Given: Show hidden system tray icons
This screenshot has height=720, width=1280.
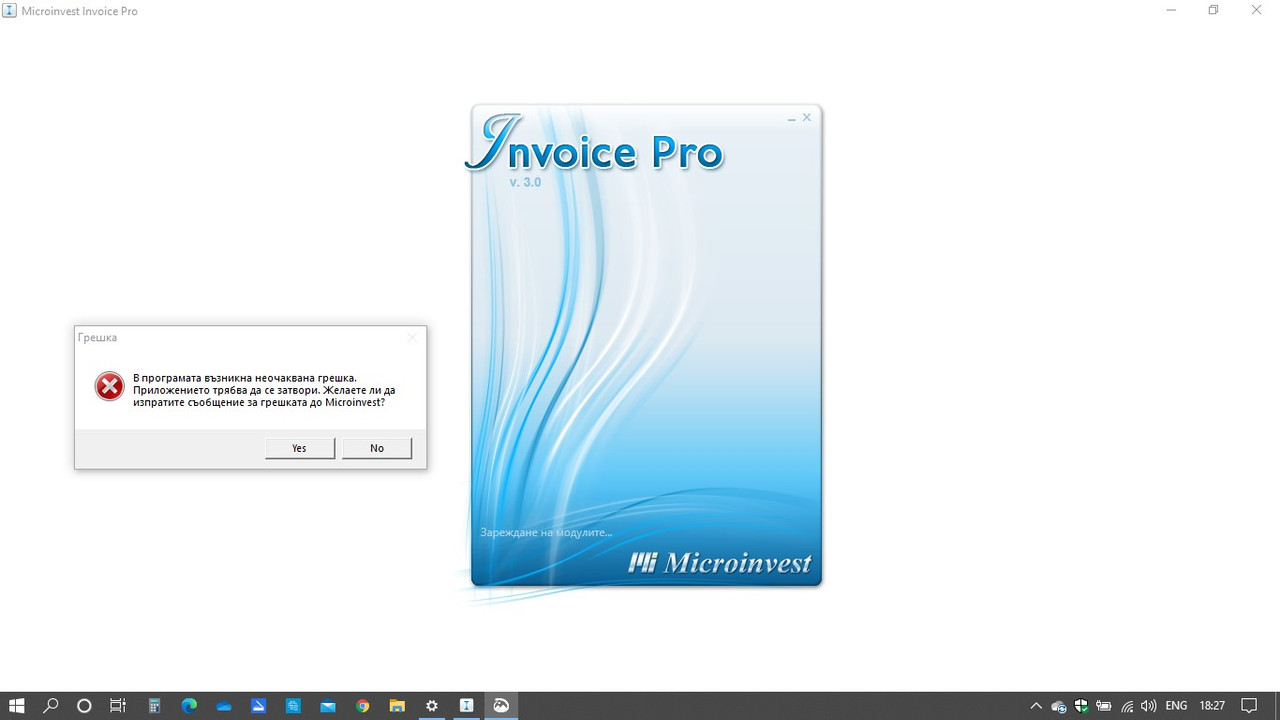Looking at the screenshot, I should click(1036, 705).
